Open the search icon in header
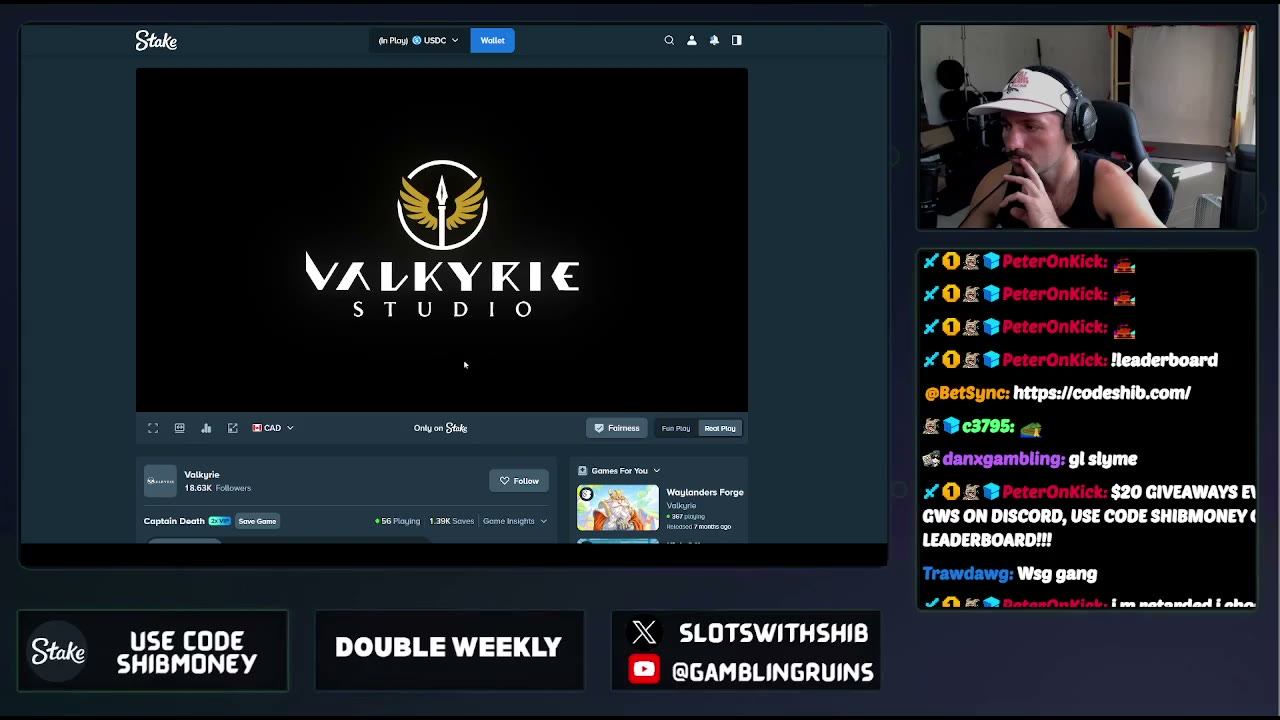This screenshot has width=1280, height=720. click(669, 40)
